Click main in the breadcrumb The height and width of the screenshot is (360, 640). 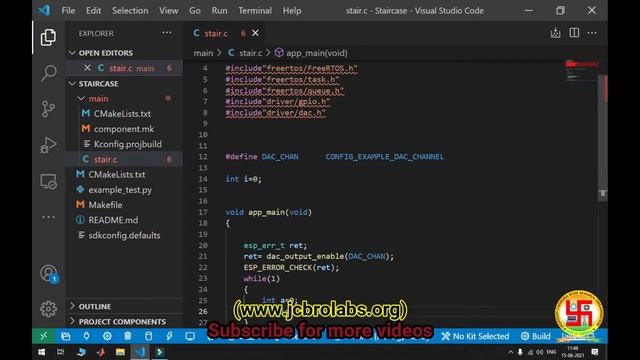pyautogui.click(x=203, y=53)
